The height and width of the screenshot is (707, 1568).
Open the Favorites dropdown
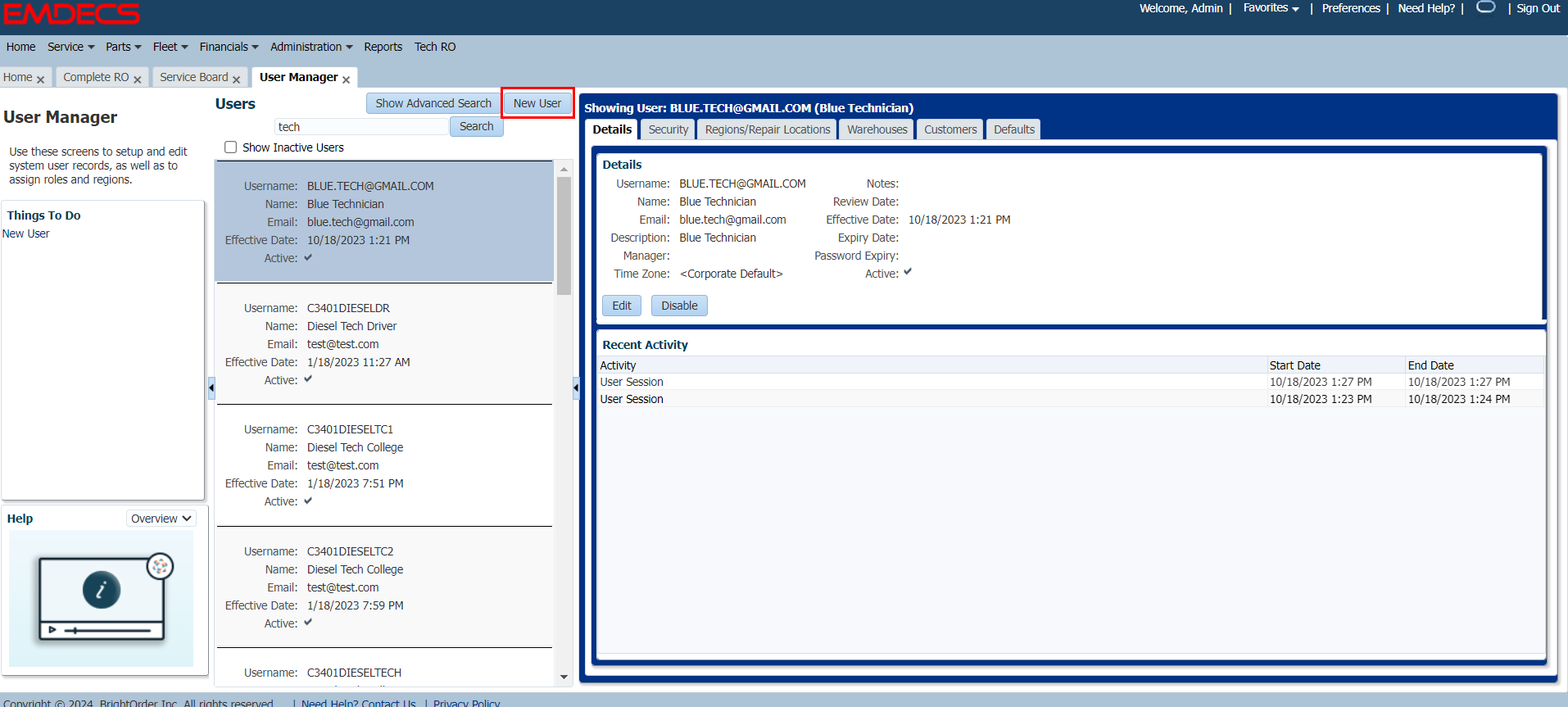(x=1271, y=8)
